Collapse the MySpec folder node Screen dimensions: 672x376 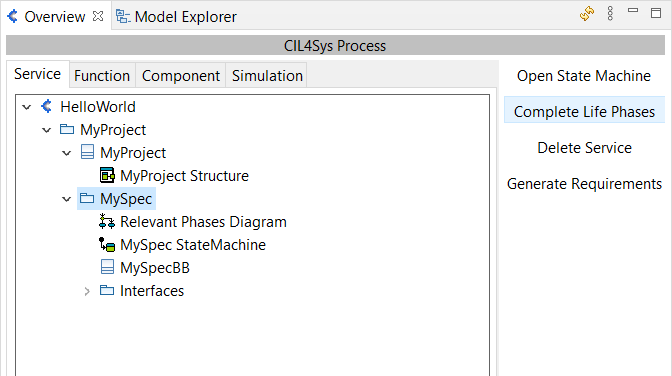pos(66,199)
